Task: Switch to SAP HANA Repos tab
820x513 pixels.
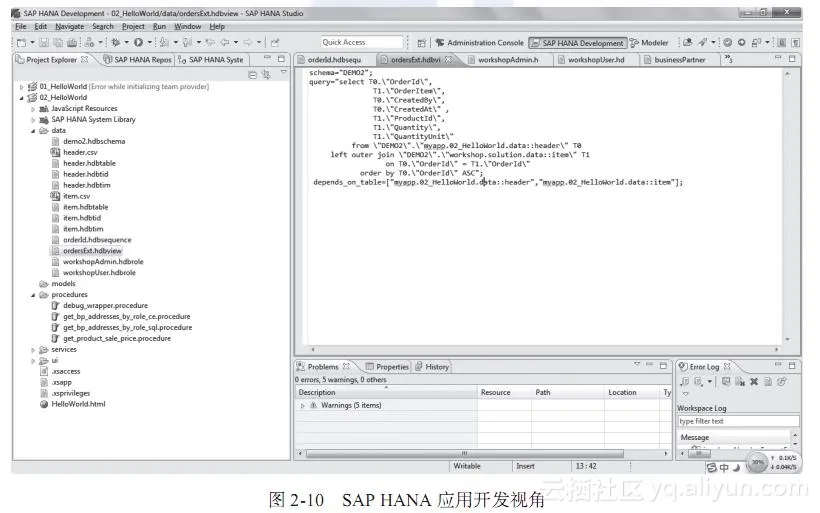Action: [x=138, y=60]
